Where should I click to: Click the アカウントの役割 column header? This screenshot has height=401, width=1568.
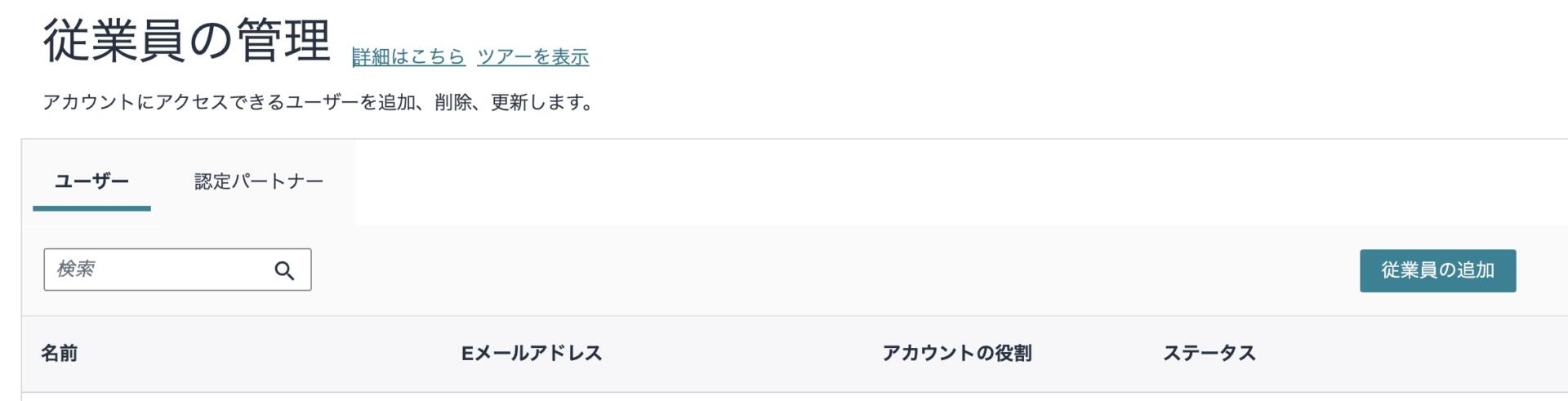point(956,353)
